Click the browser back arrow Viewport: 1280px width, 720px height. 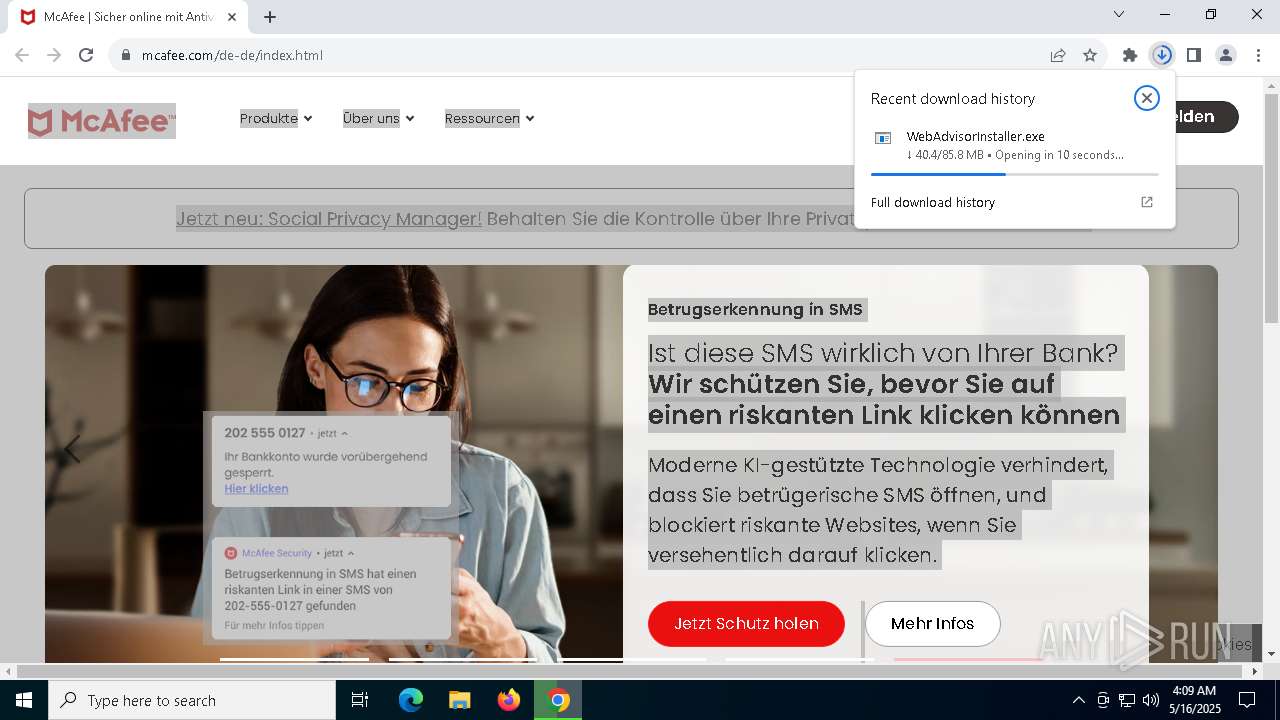tap(22, 55)
